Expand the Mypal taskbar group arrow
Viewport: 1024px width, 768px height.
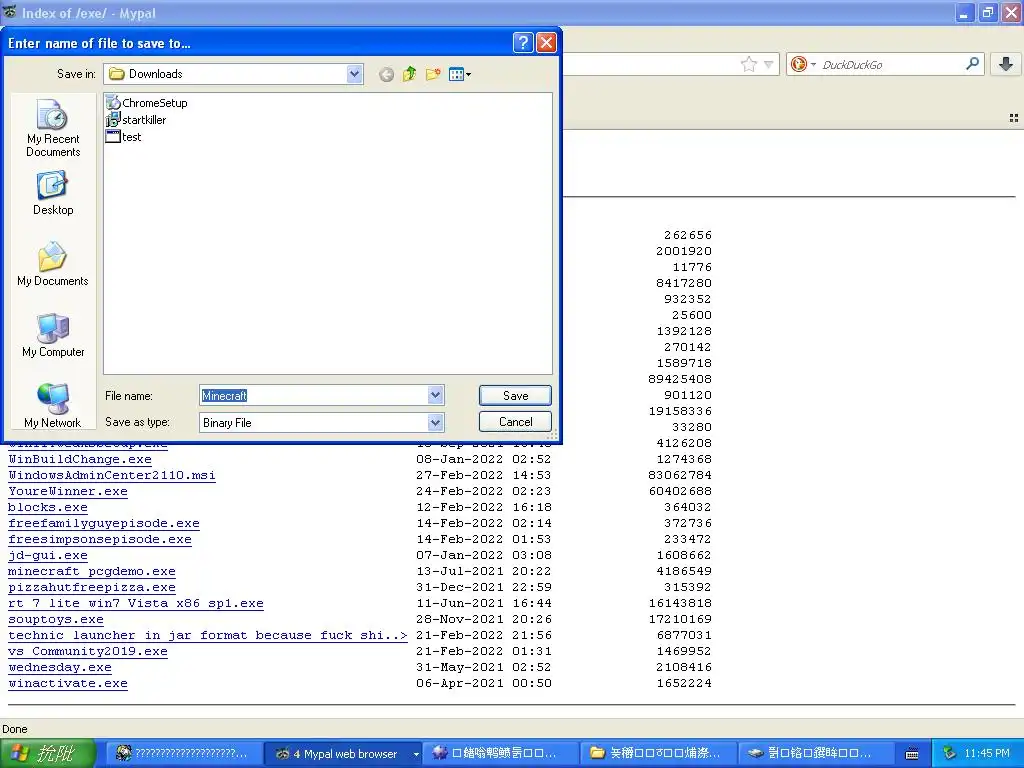(415, 754)
